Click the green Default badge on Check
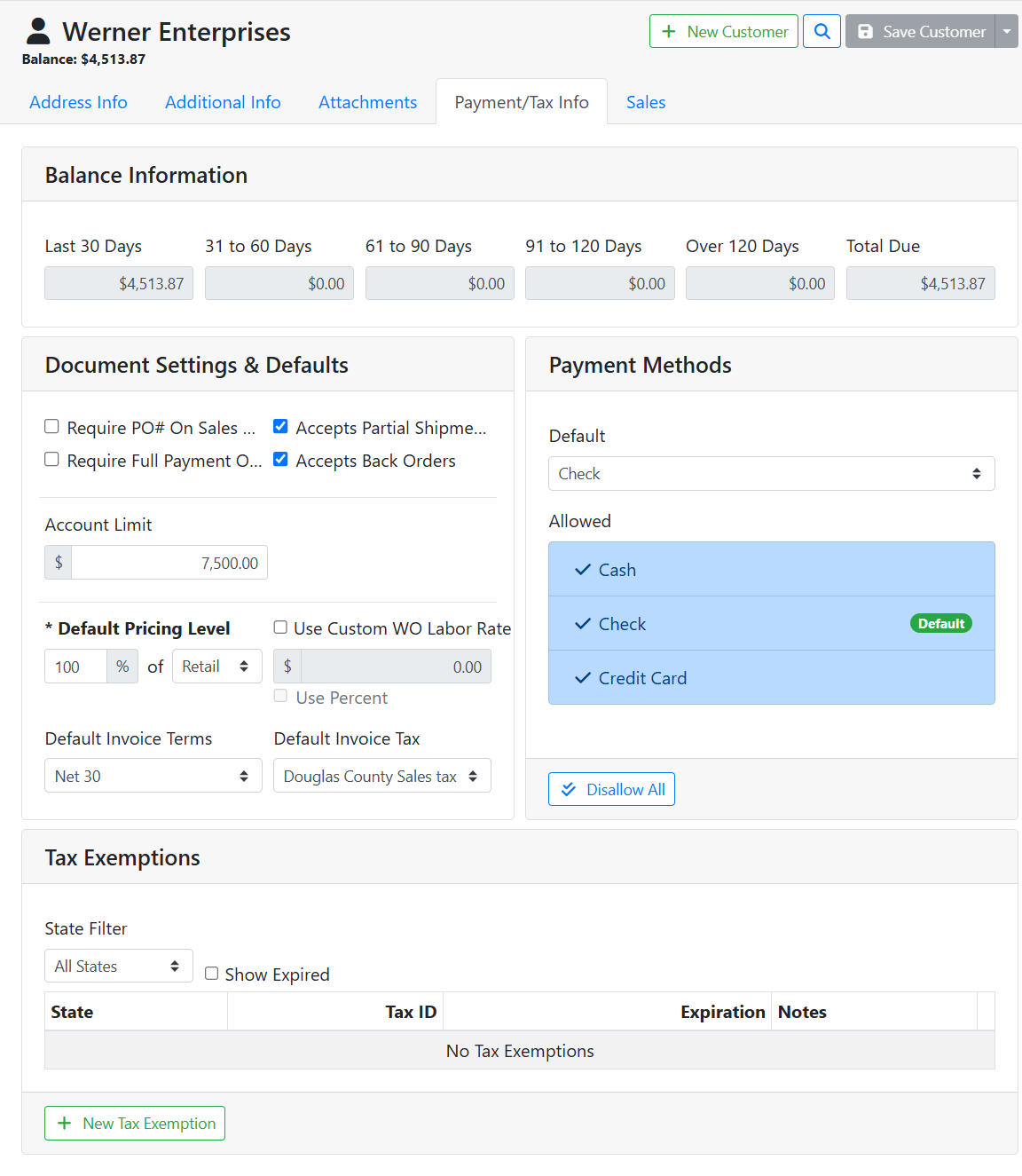 pyautogui.click(x=940, y=624)
